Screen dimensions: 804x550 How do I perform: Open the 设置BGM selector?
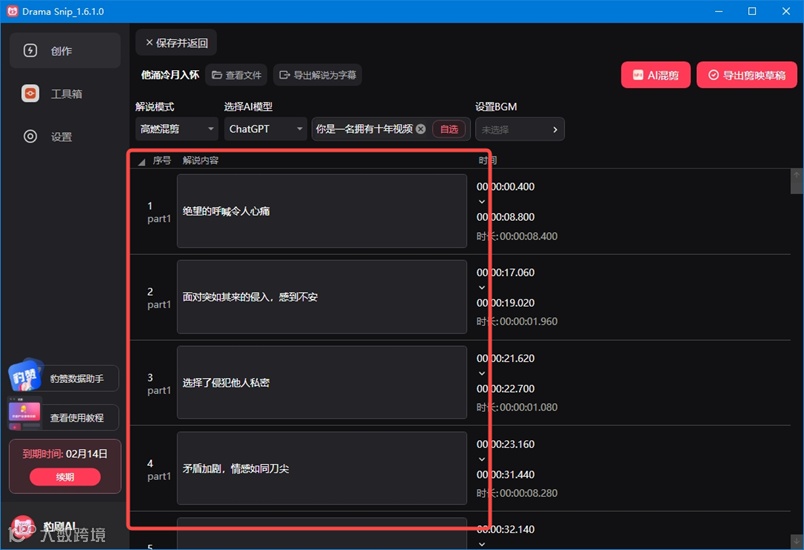[520, 129]
